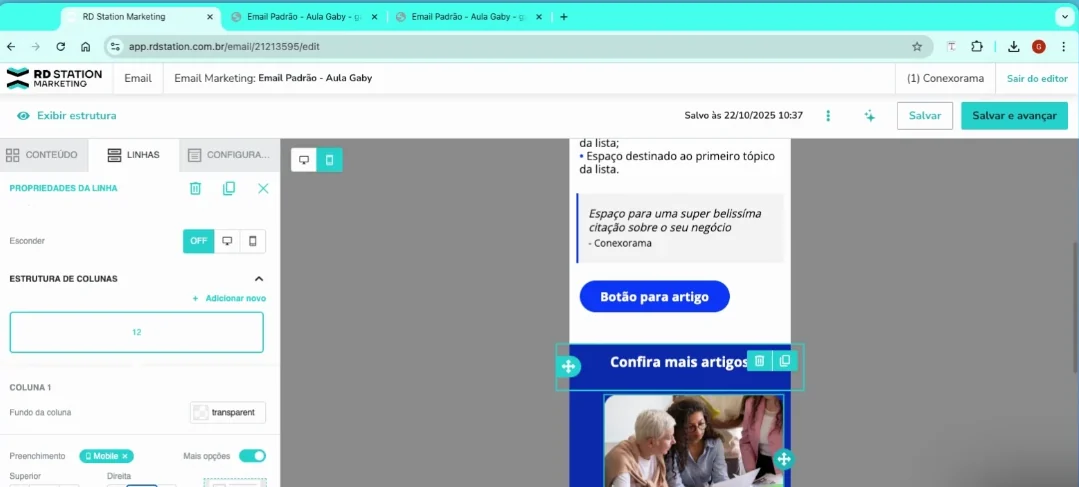This screenshot has width=1079, height=487.
Task: Close the third Email Padrão tab
Action: point(539,17)
